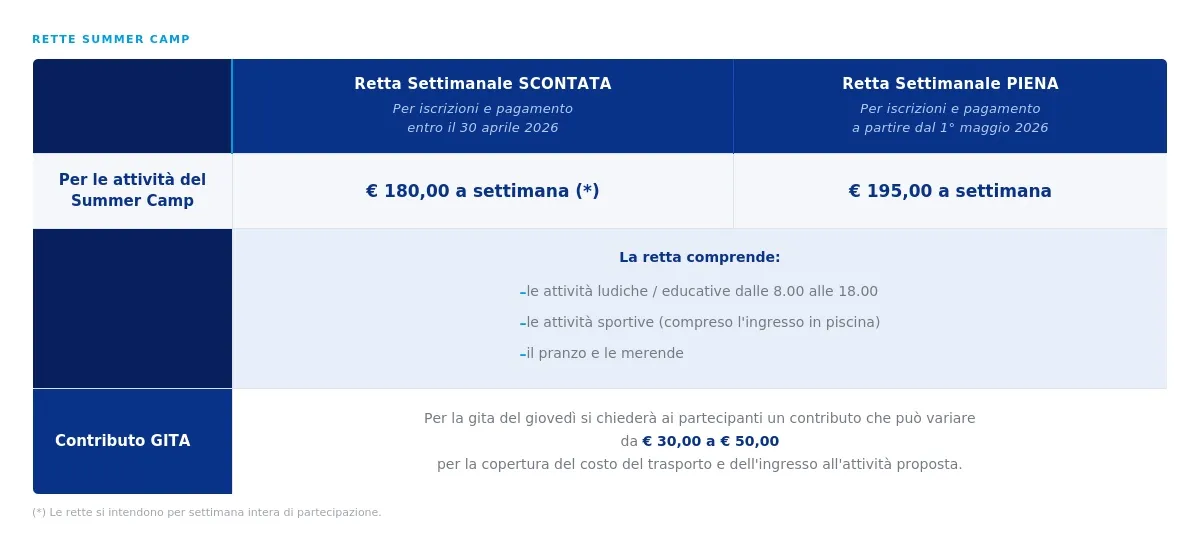
Task: Select the € 195,00 a settimana full price
Action: (950, 191)
